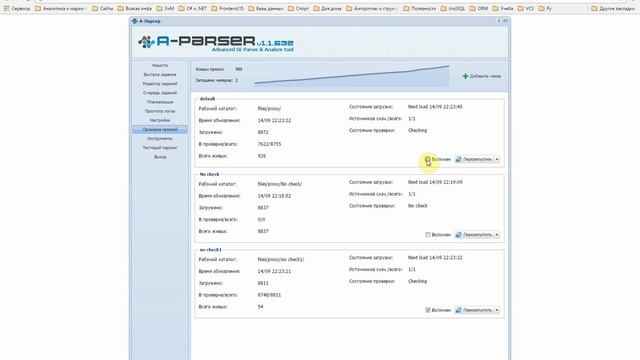Screen dimensions: 640x360
Task: Enable Включен checkbox for No check checker
Action: (428, 235)
